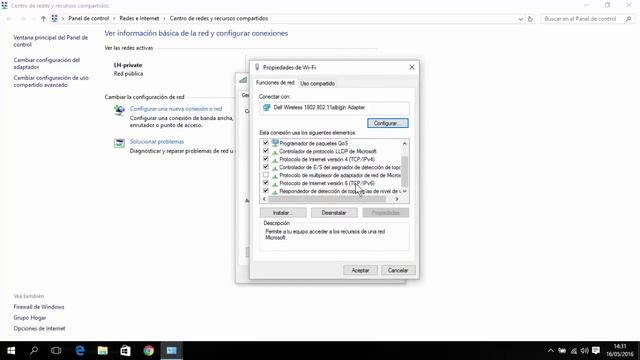Launch Google Chrome from the taskbar
The width and height of the screenshot is (640, 360).
149,351
